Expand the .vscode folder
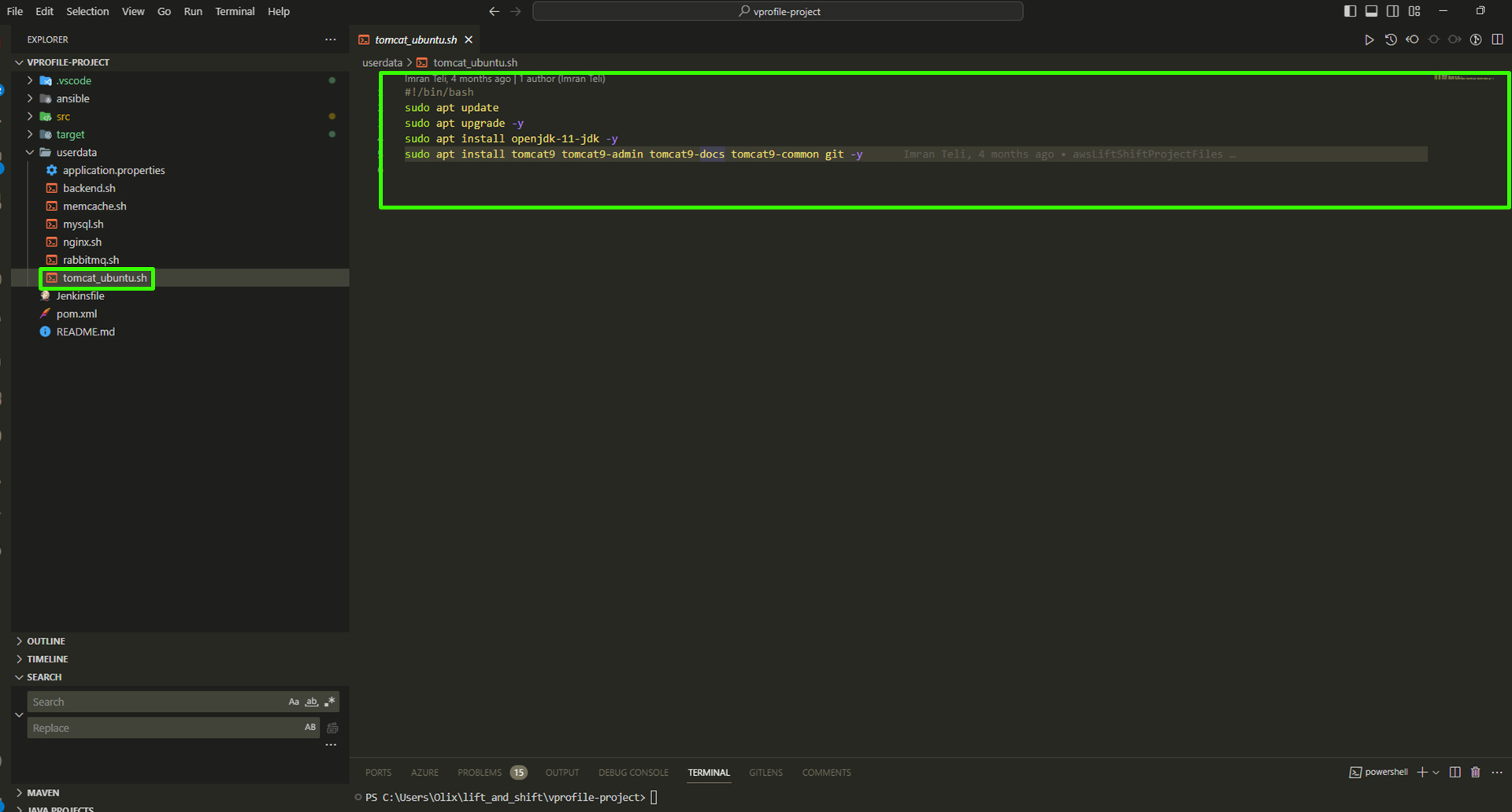Viewport: 1512px width, 812px height. tap(30, 80)
